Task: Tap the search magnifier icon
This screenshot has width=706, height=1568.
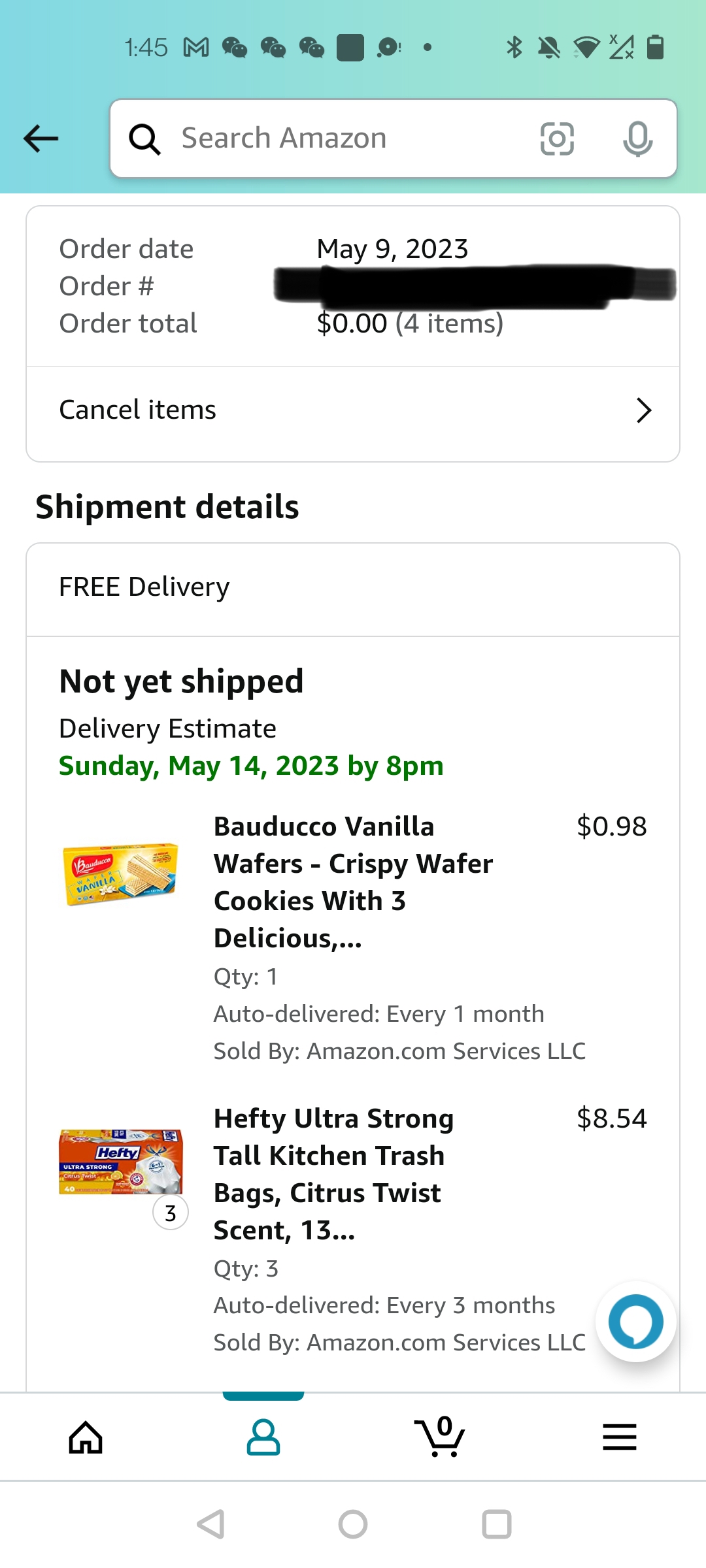Action: tap(144, 139)
